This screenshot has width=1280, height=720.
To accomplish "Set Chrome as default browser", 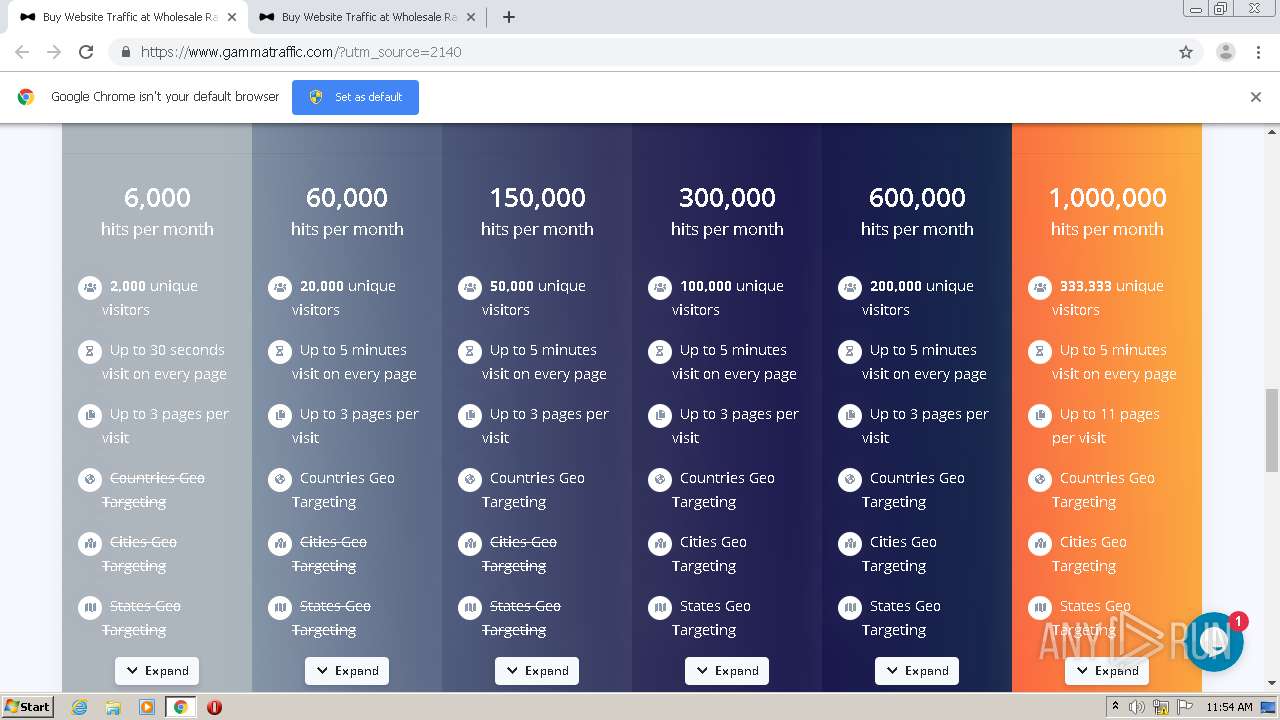I will [355, 97].
